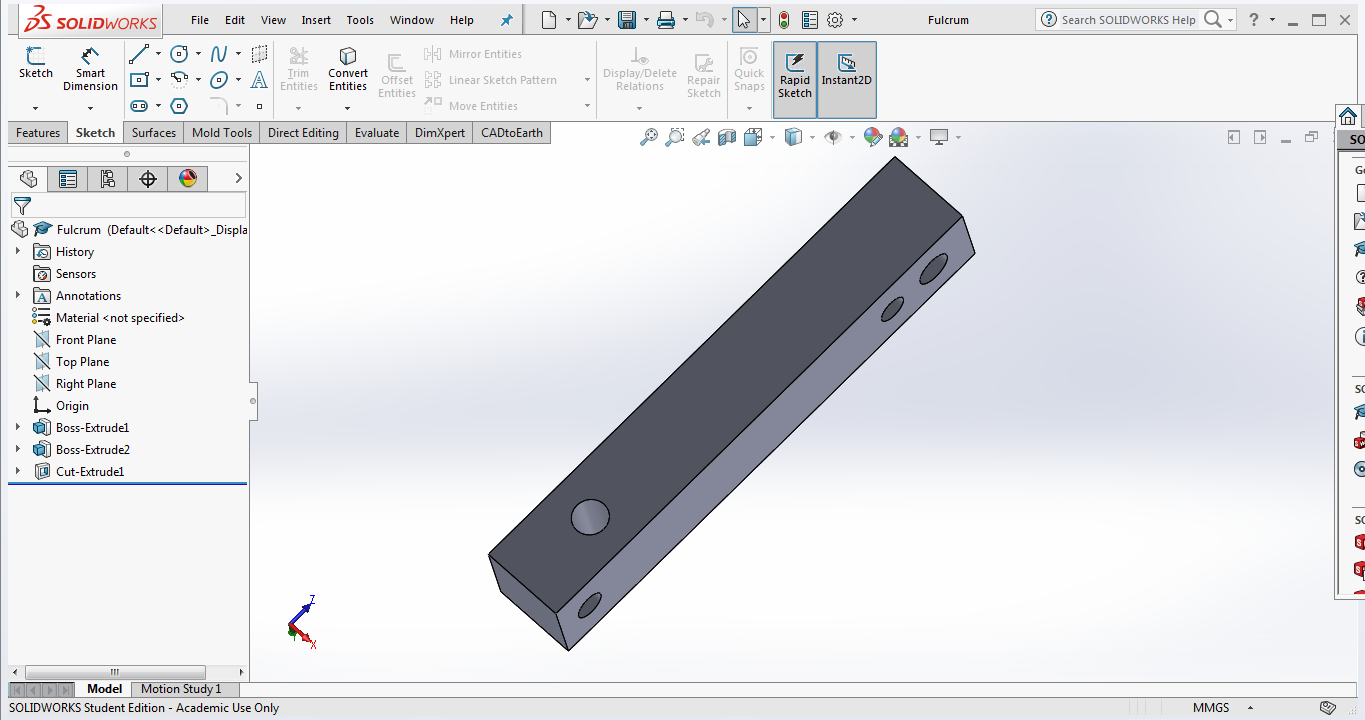Select Material <not specified> in the tree

(120, 318)
